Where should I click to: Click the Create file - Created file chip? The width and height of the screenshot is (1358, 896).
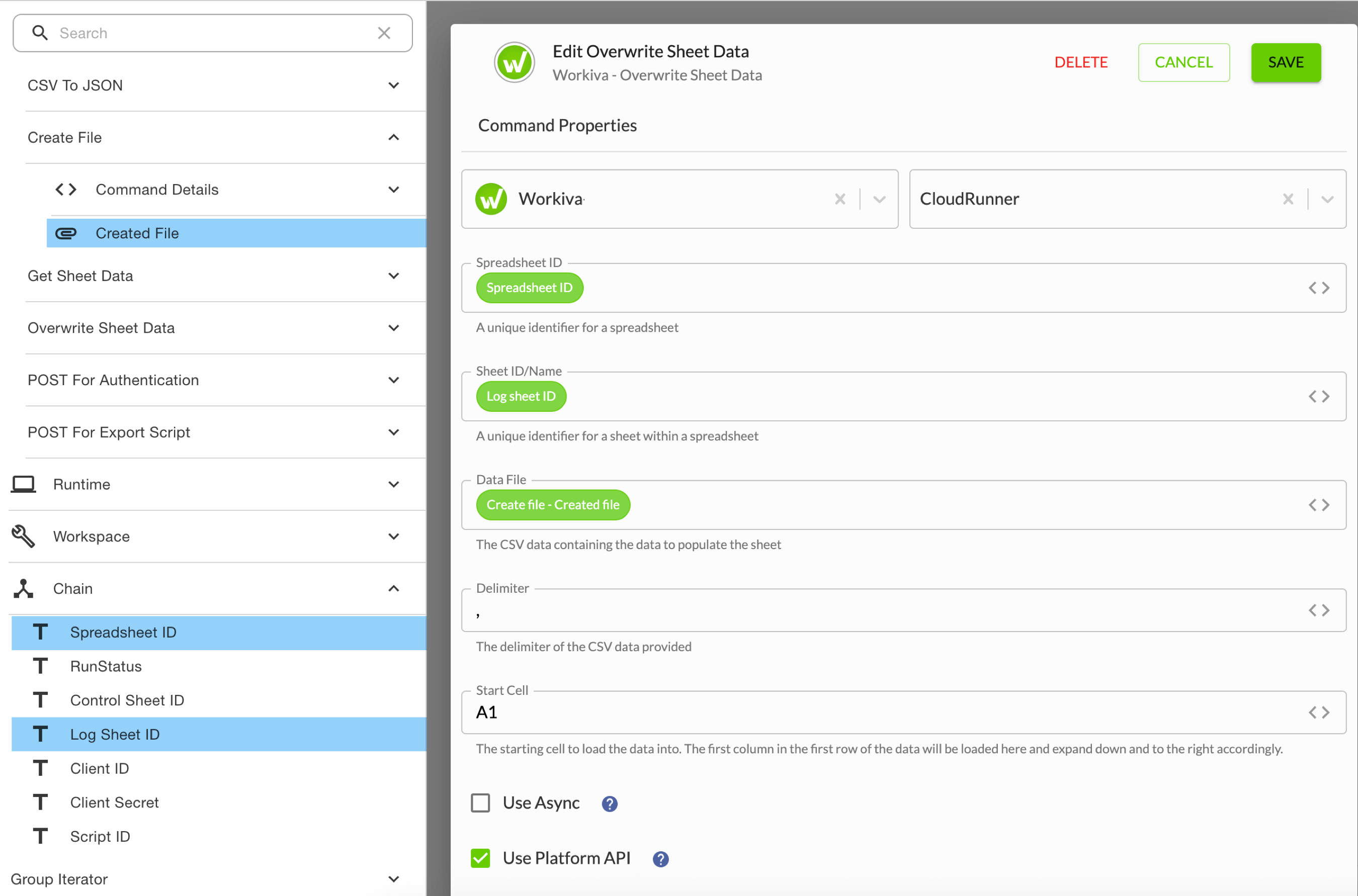pos(553,505)
